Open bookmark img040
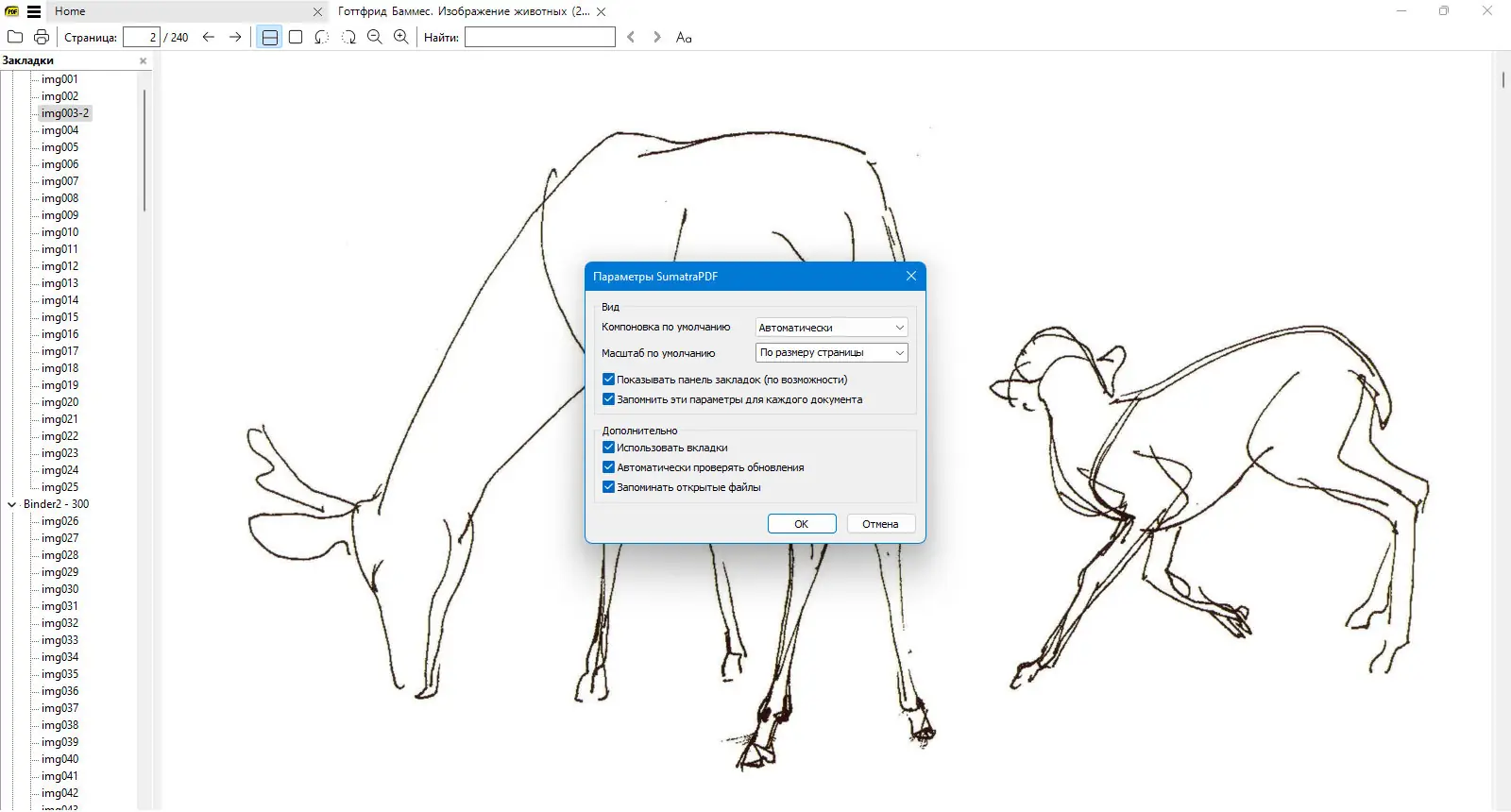 (59, 759)
